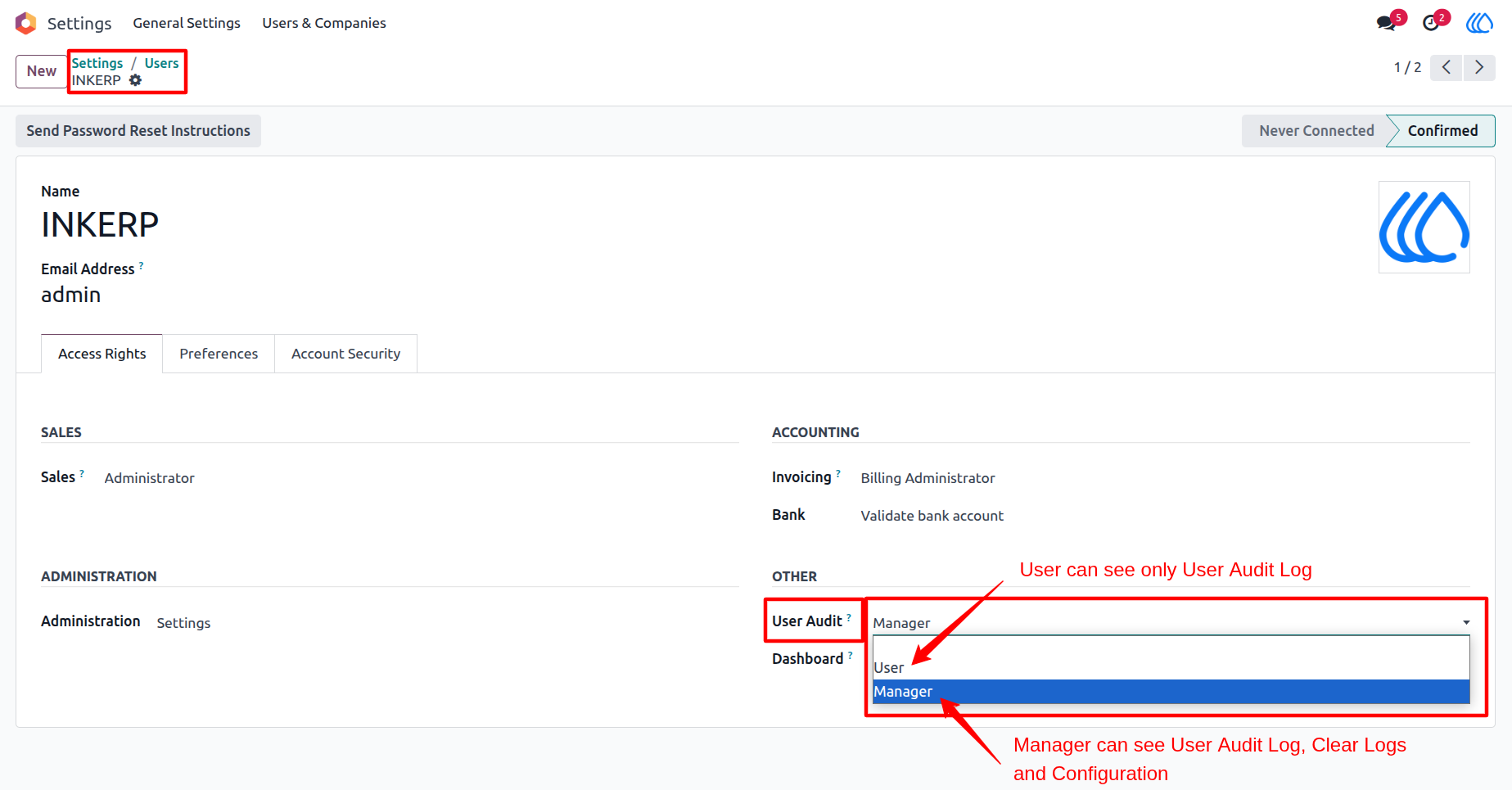The height and width of the screenshot is (790, 1512).
Task: Select Confirmed status
Action: click(x=1442, y=131)
